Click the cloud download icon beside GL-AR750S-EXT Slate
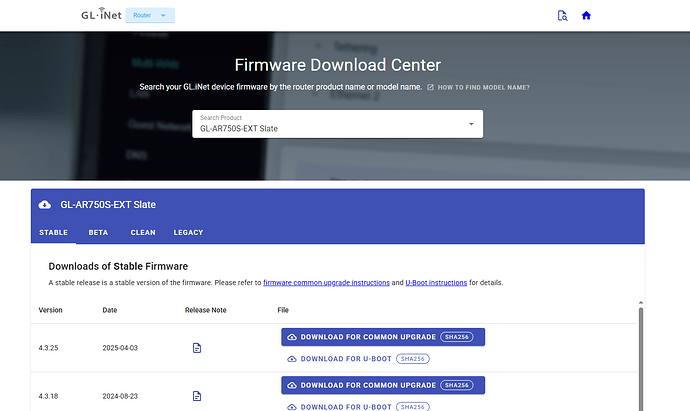Viewport: 690px width, 411px height. [44, 205]
